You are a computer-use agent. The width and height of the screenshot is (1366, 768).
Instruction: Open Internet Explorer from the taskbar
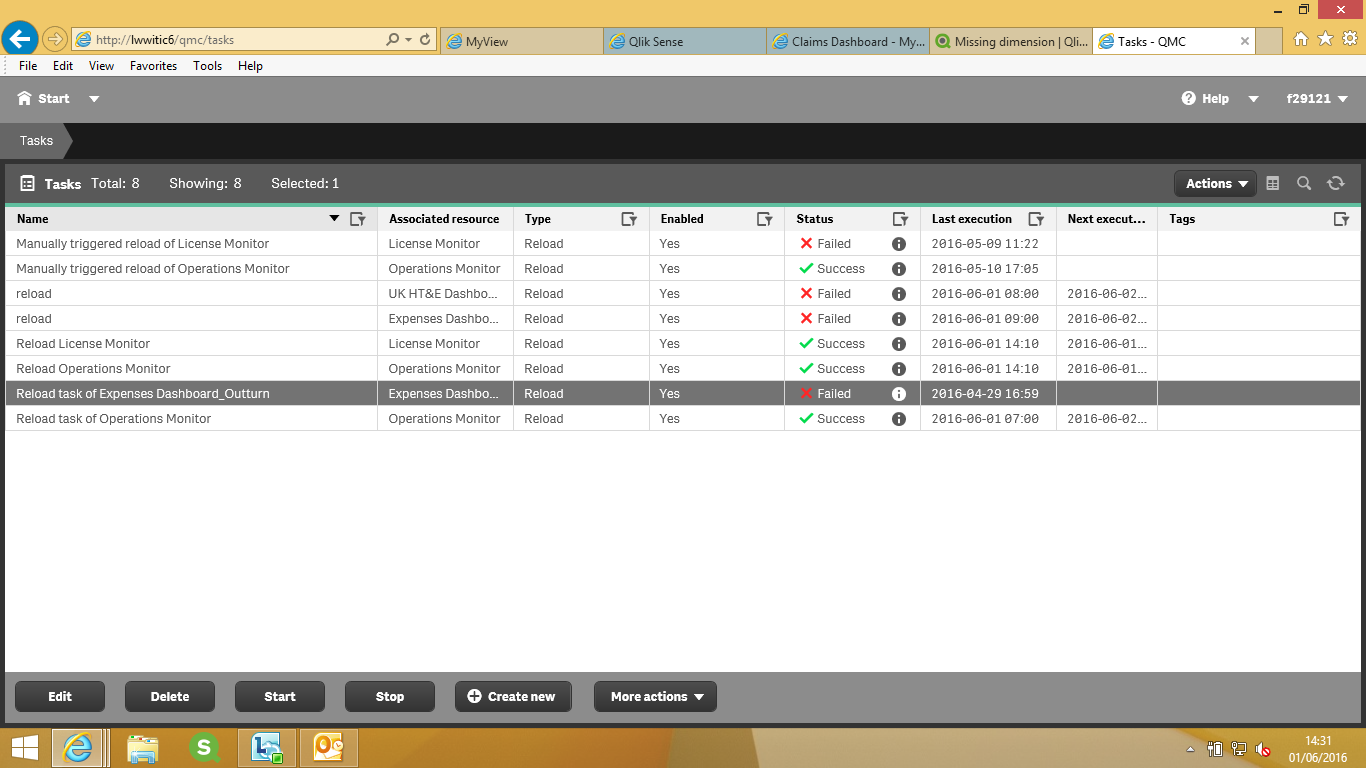coord(78,748)
